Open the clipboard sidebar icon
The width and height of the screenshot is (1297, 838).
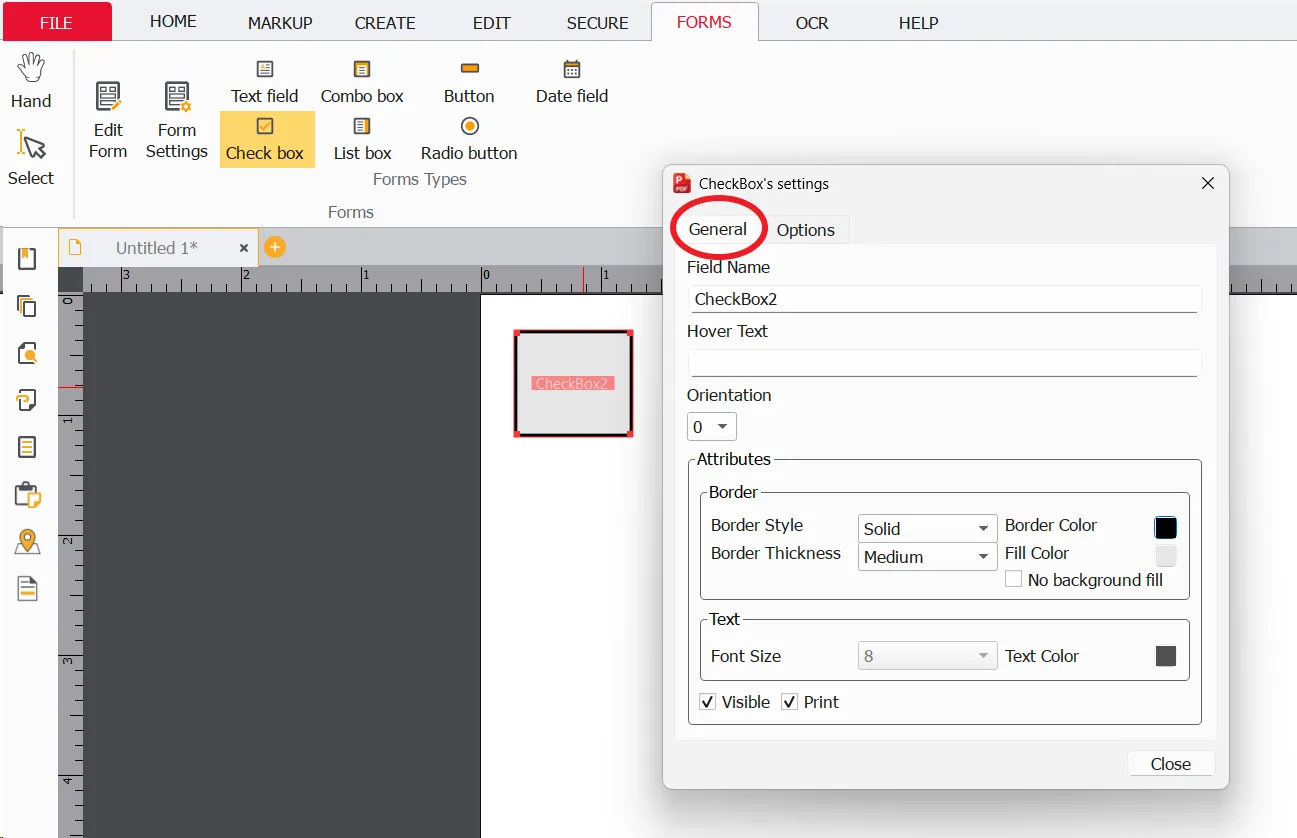click(x=28, y=494)
